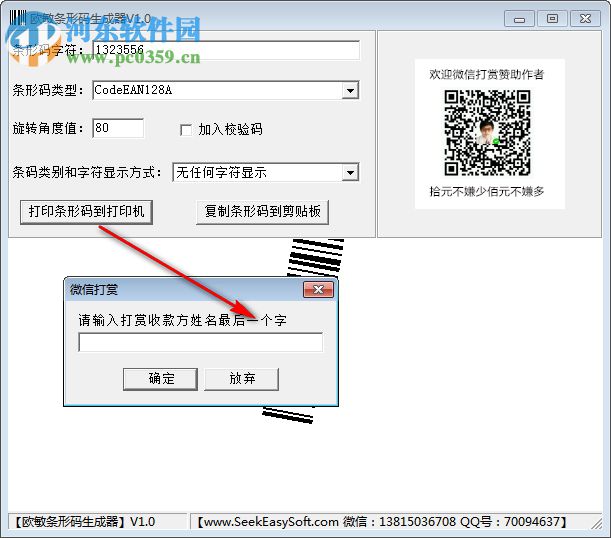
Task: Maximize the barcode generator window
Action: (x=552, y=19)
